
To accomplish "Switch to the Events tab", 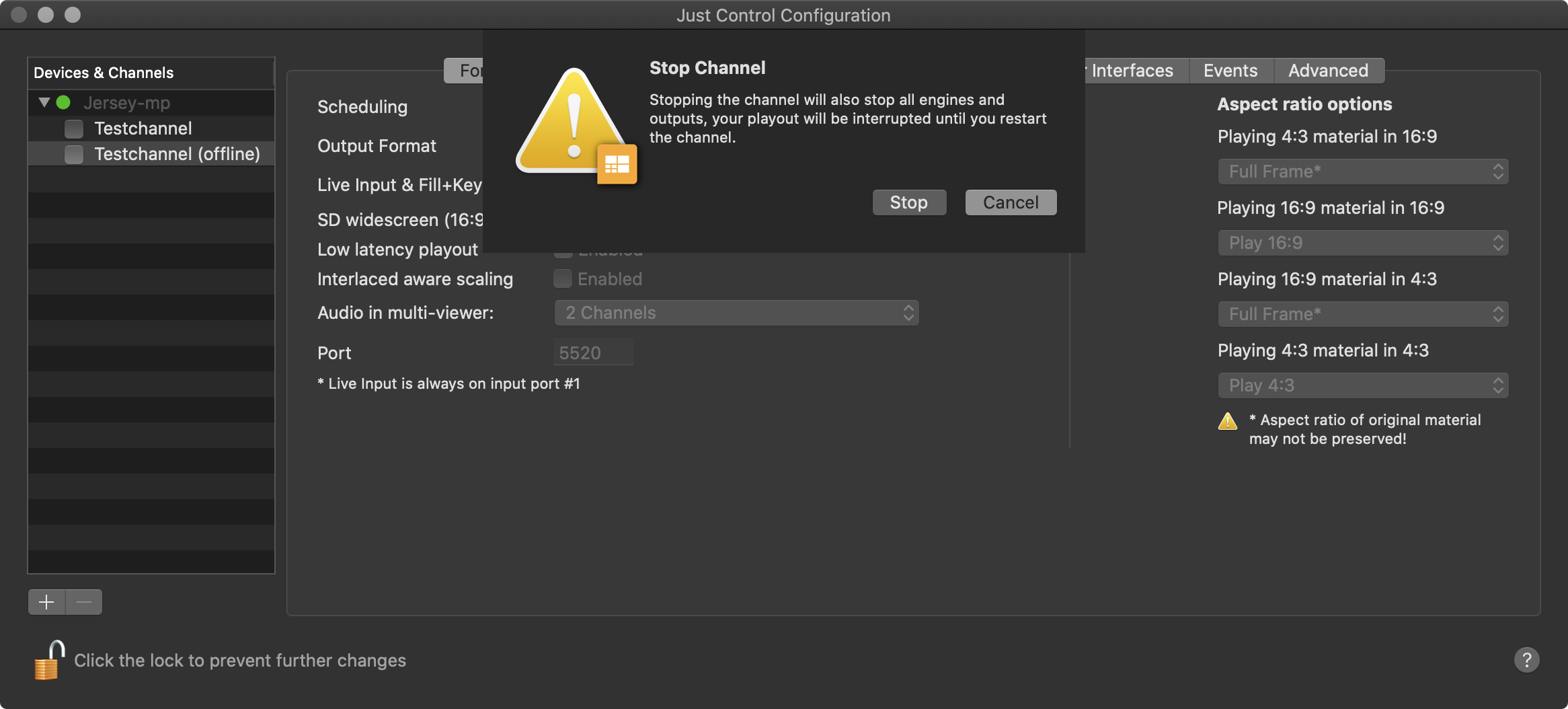I will tap(1230, 71).
